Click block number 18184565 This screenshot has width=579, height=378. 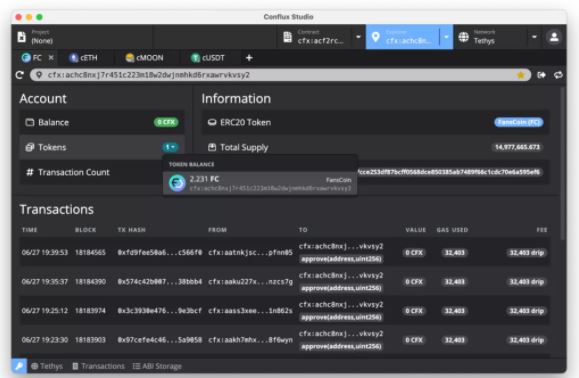tap(90, 252)
